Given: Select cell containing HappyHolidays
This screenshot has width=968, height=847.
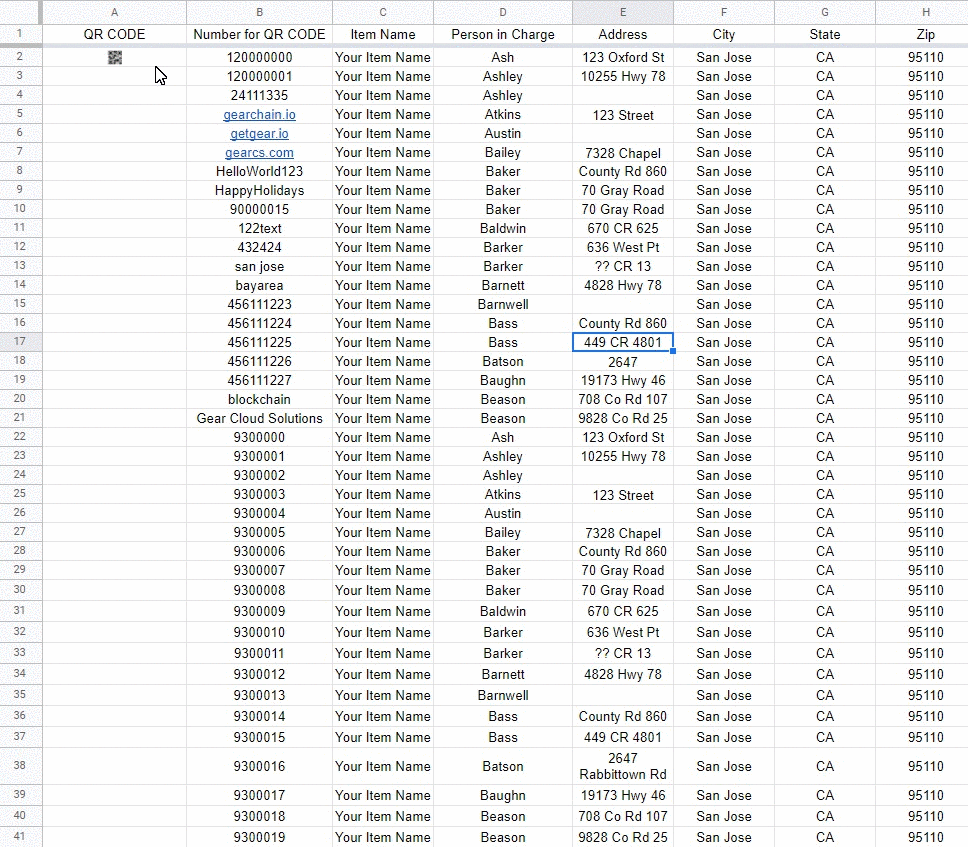Looking at the screenshot, I should 259,191.
